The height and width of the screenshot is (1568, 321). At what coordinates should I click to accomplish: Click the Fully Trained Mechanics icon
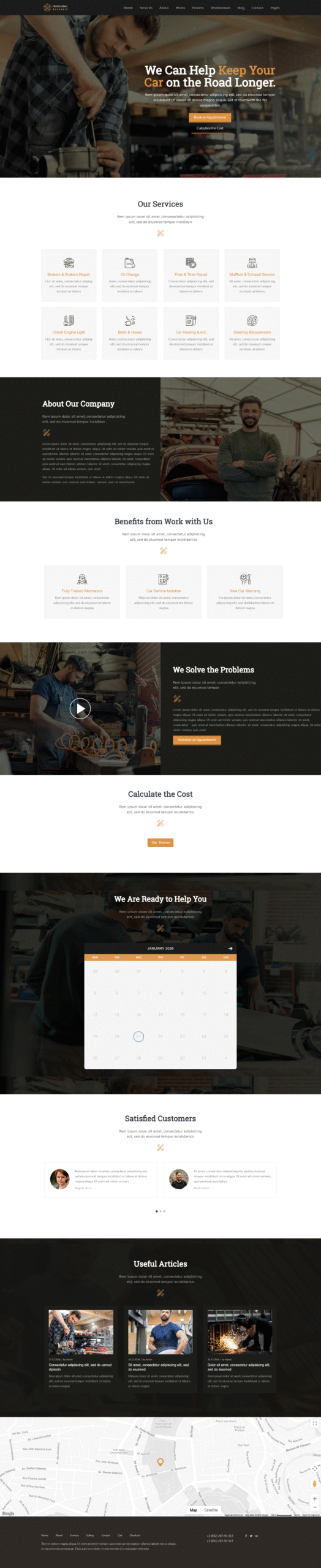(x=82, y=579)
